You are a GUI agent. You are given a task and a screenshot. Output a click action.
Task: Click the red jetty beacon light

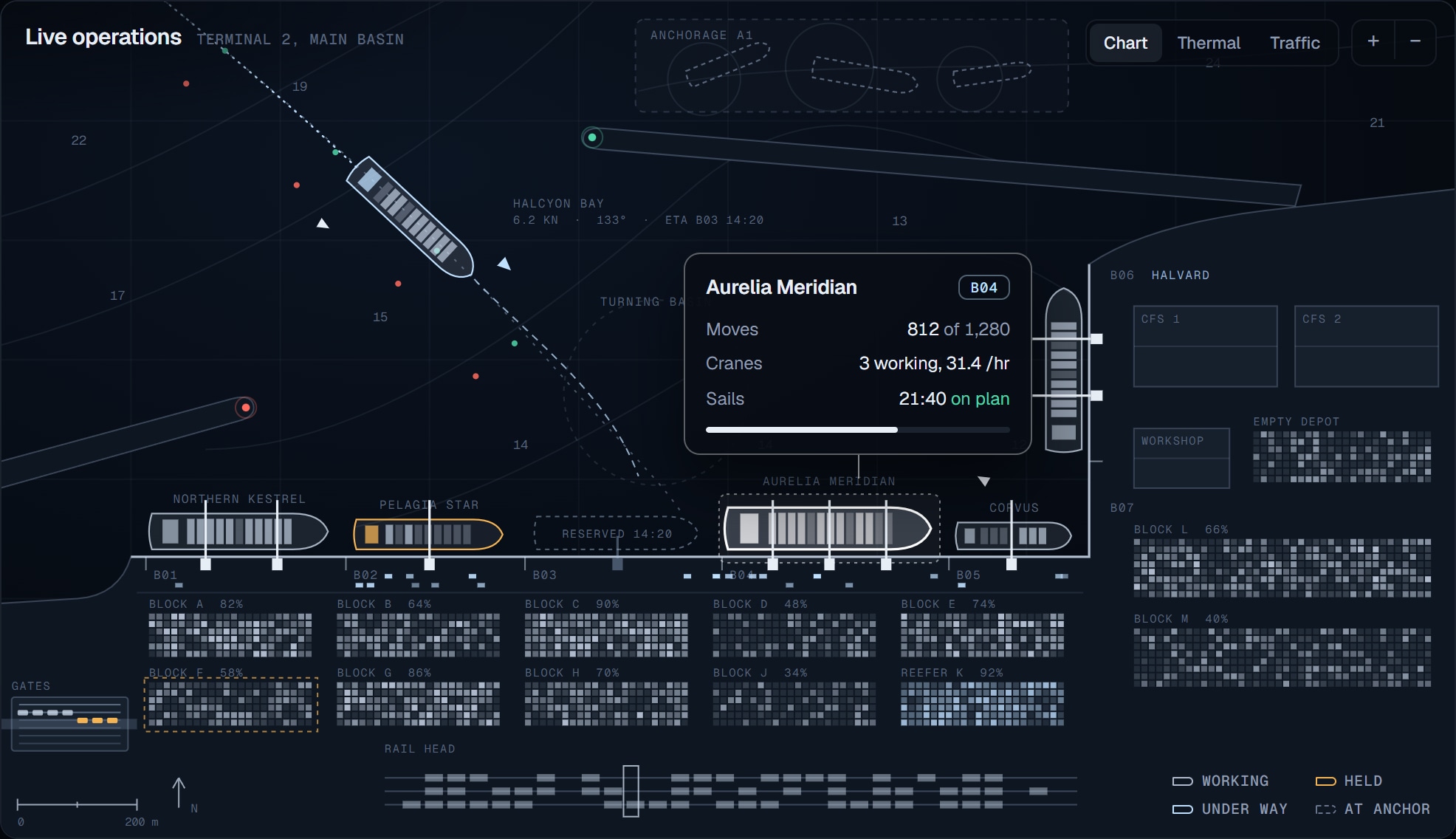coord(246,408)
